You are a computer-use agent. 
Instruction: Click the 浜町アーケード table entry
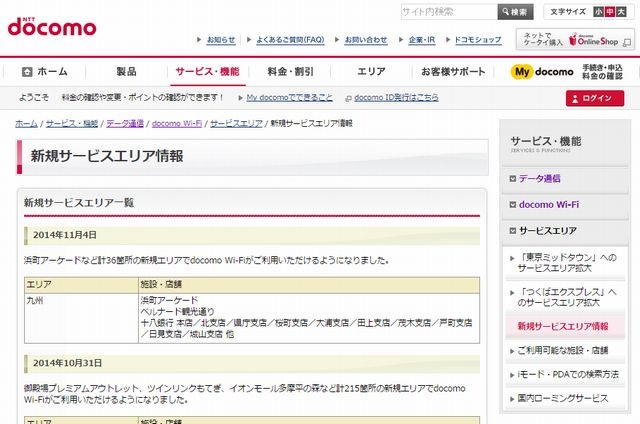[169, 300]
